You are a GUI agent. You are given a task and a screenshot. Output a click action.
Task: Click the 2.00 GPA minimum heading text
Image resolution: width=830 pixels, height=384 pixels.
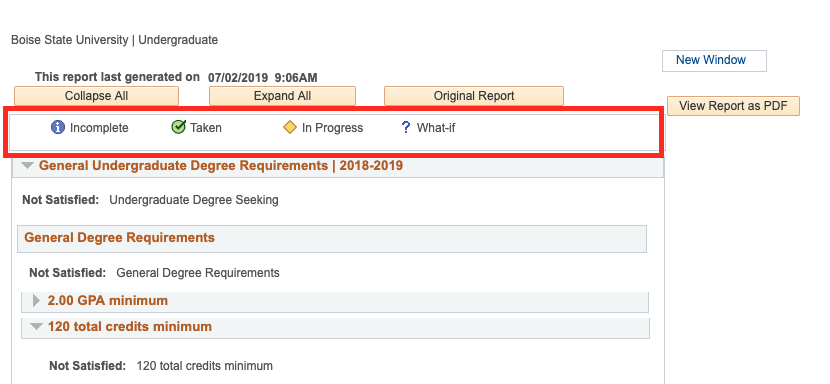click(x=107, y=301)
